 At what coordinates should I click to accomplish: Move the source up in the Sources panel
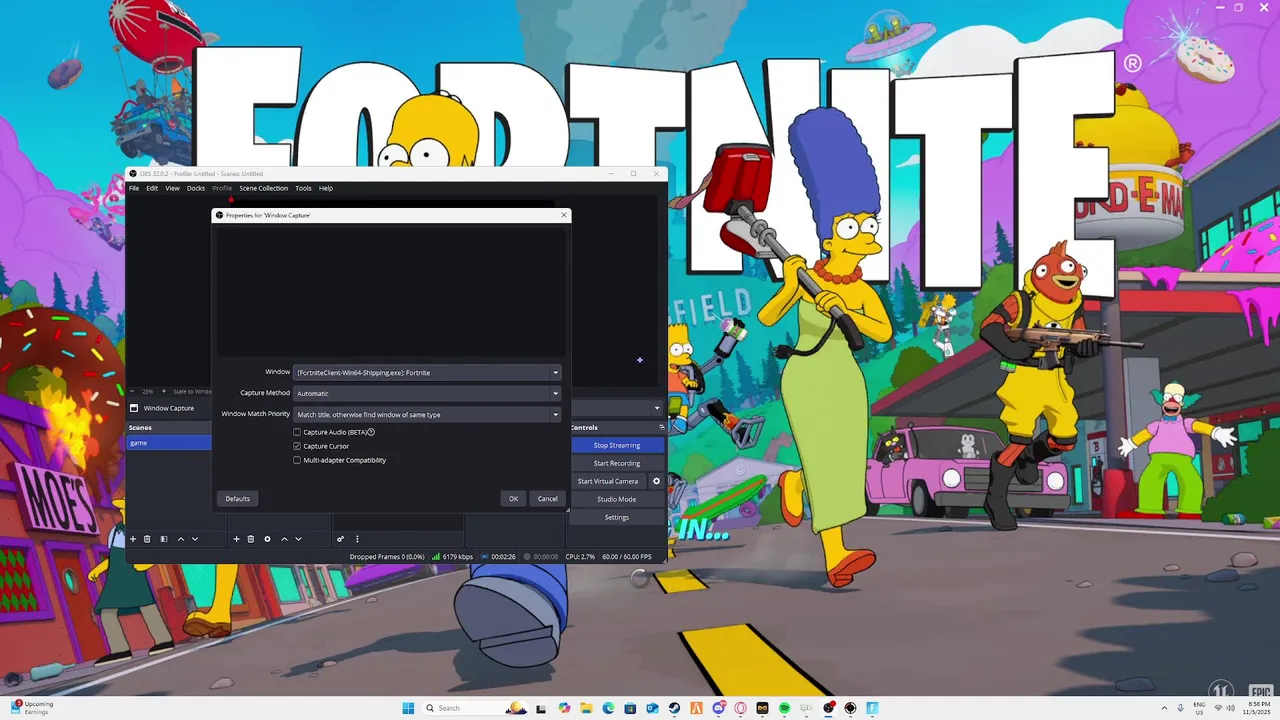point(284,539)
